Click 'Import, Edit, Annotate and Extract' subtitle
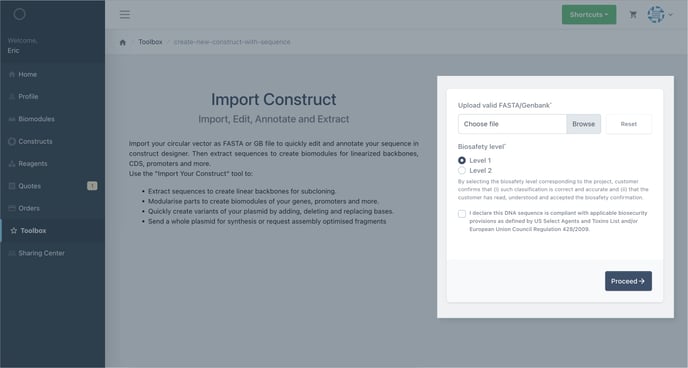The width and height of the screenshot is (688, 368). [x=273, y=119]
